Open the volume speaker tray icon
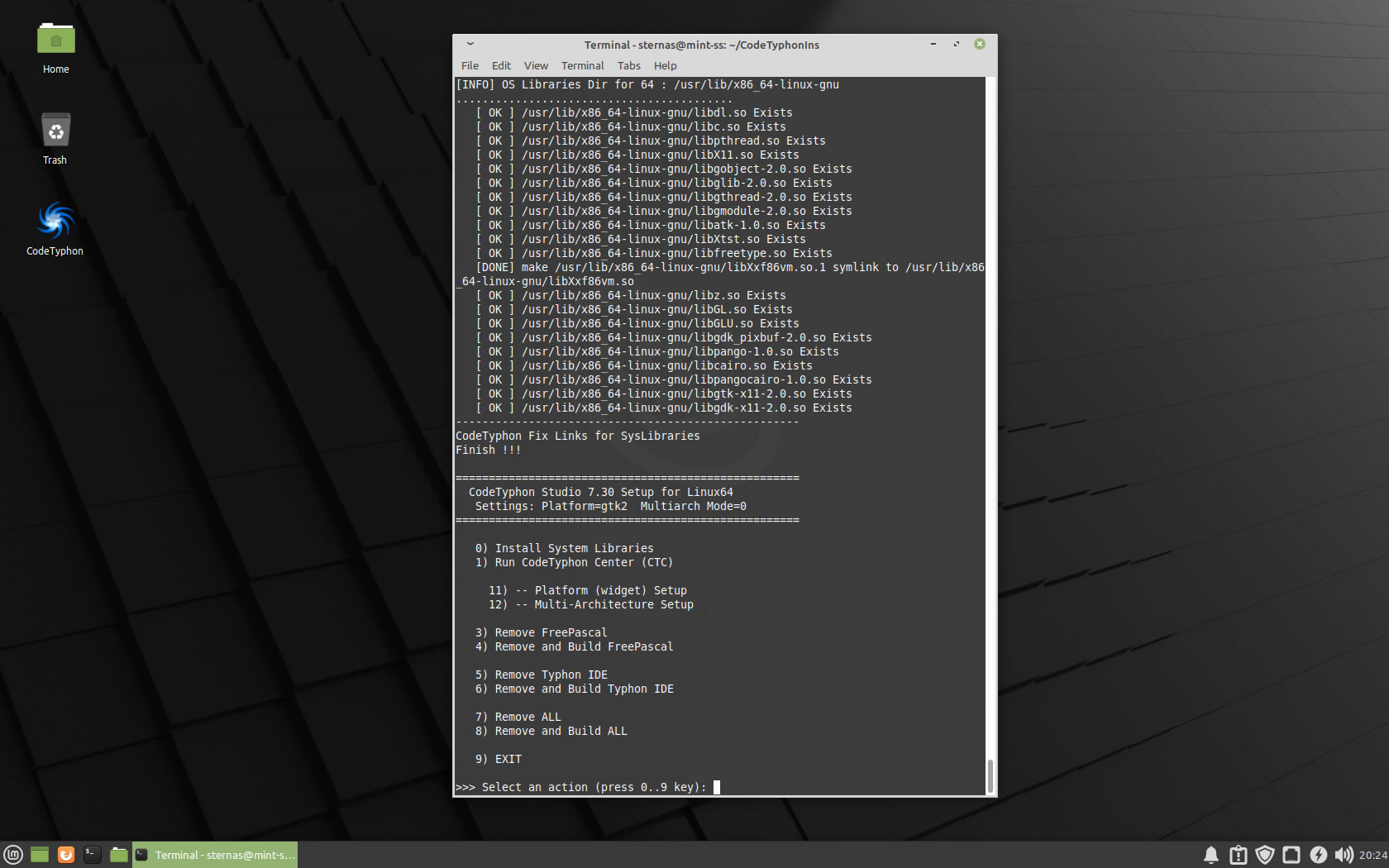This screenshot has width=1389, height=868. (1344, 855)
